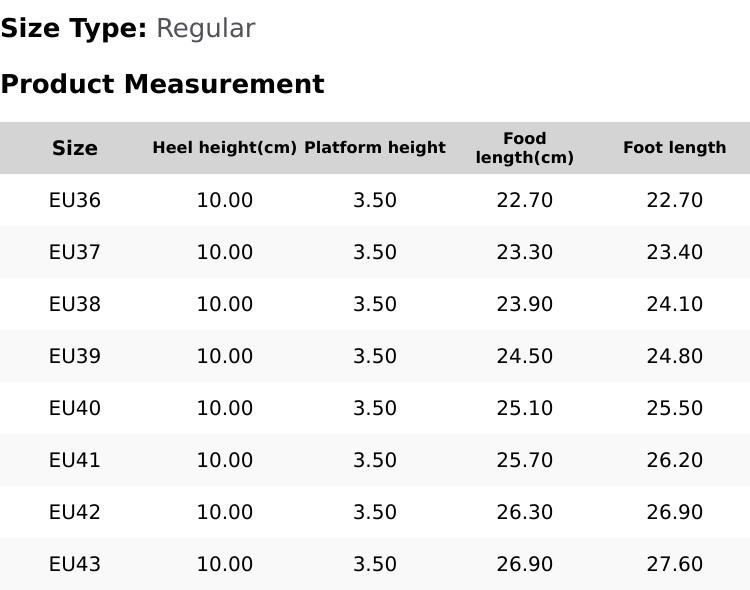Click the Platform height column header

375,147
